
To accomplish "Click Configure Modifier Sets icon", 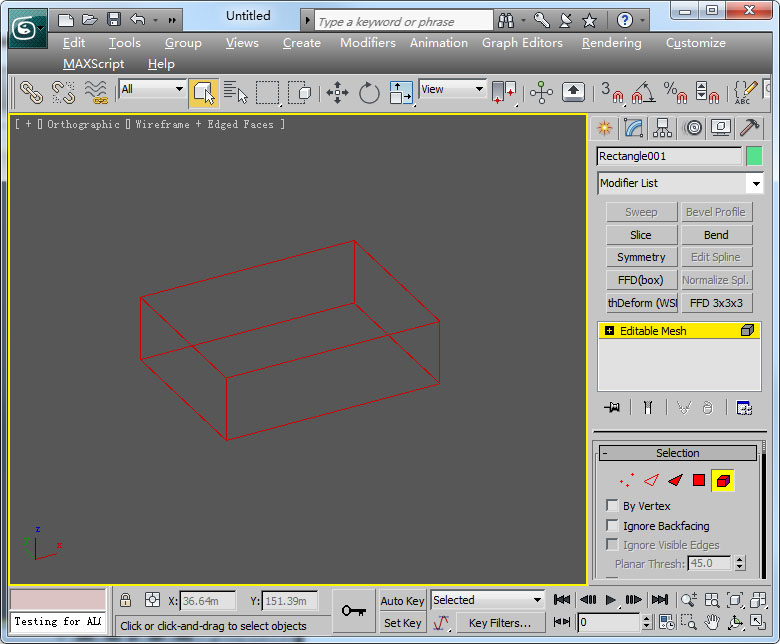I will [x=744, y=408].
